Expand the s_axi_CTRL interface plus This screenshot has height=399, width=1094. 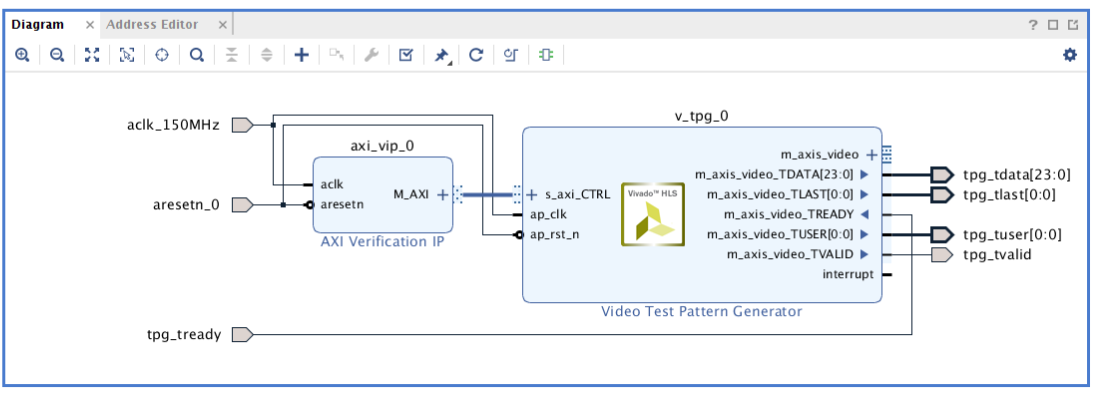coord(532,195)
